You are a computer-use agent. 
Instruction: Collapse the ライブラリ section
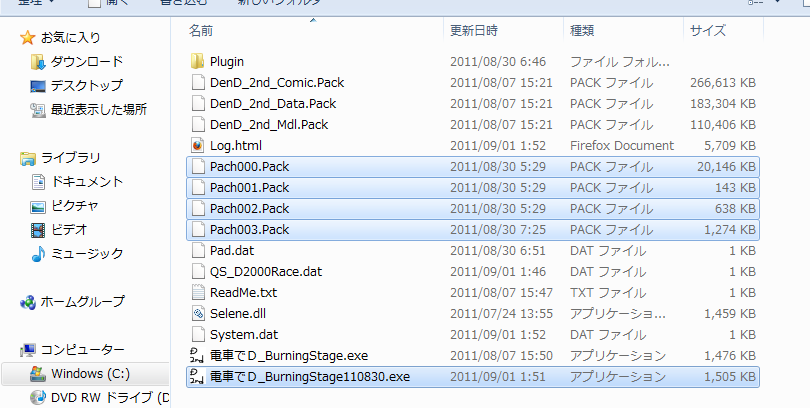(60, 158)
